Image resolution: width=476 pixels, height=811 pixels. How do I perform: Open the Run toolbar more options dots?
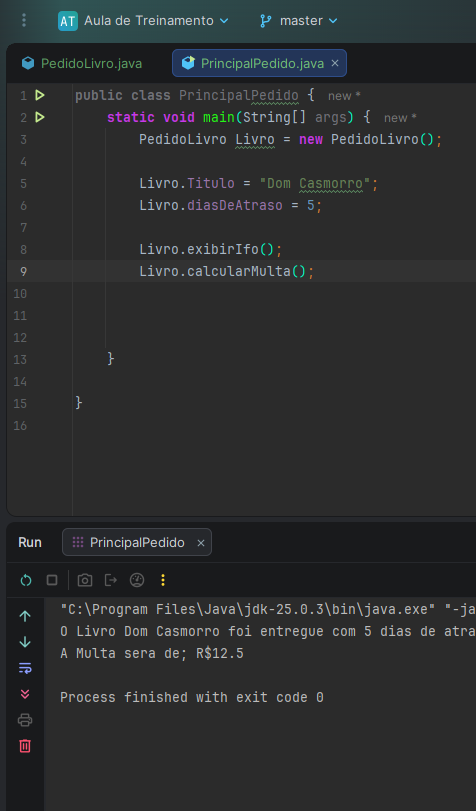pyautogui.click(x=163, y=580)
